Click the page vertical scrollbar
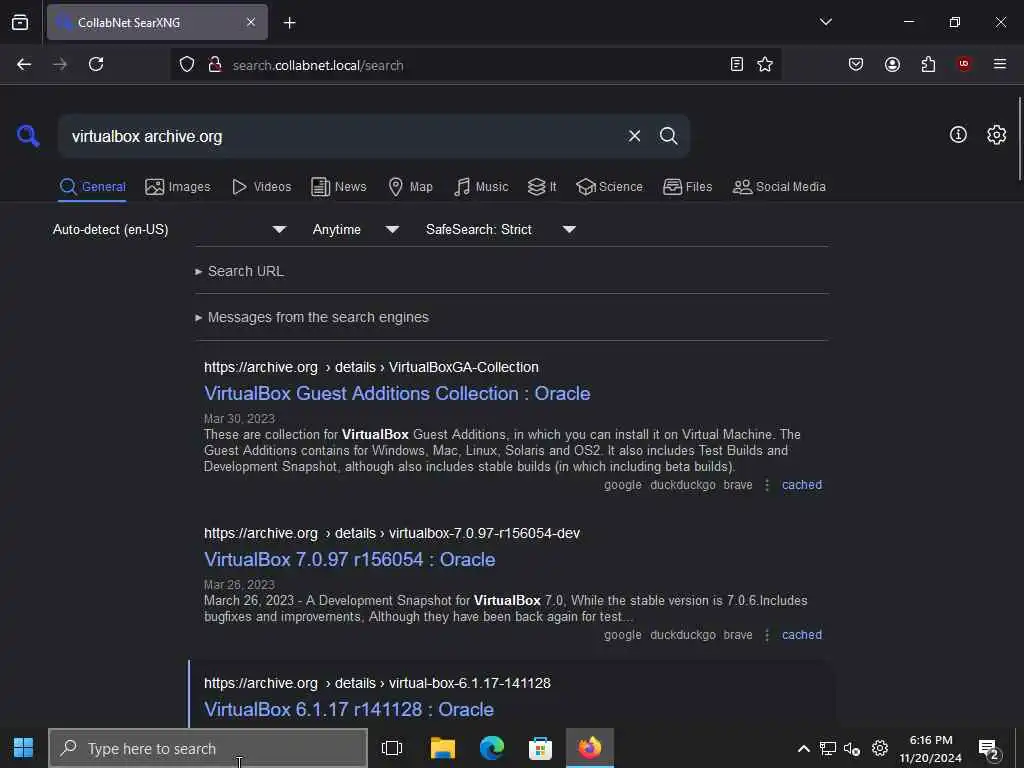The width and height of the screenshot is (1024, 768). pos(1019,138)
